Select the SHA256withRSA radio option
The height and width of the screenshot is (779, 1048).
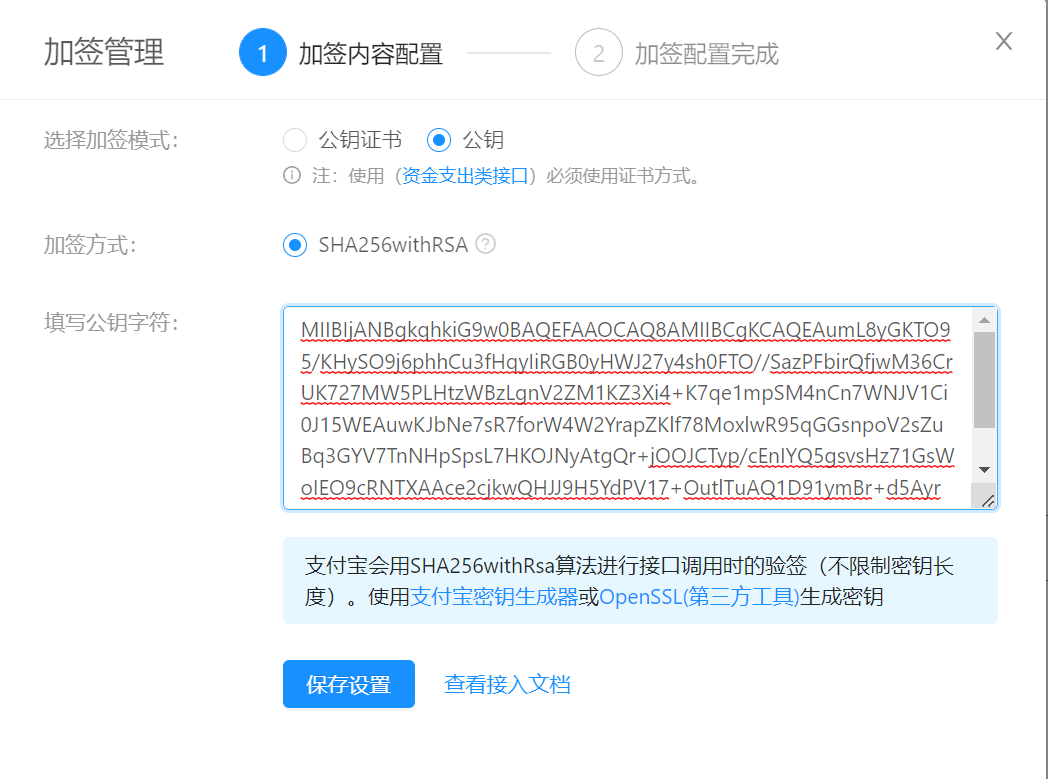[295, 245]
